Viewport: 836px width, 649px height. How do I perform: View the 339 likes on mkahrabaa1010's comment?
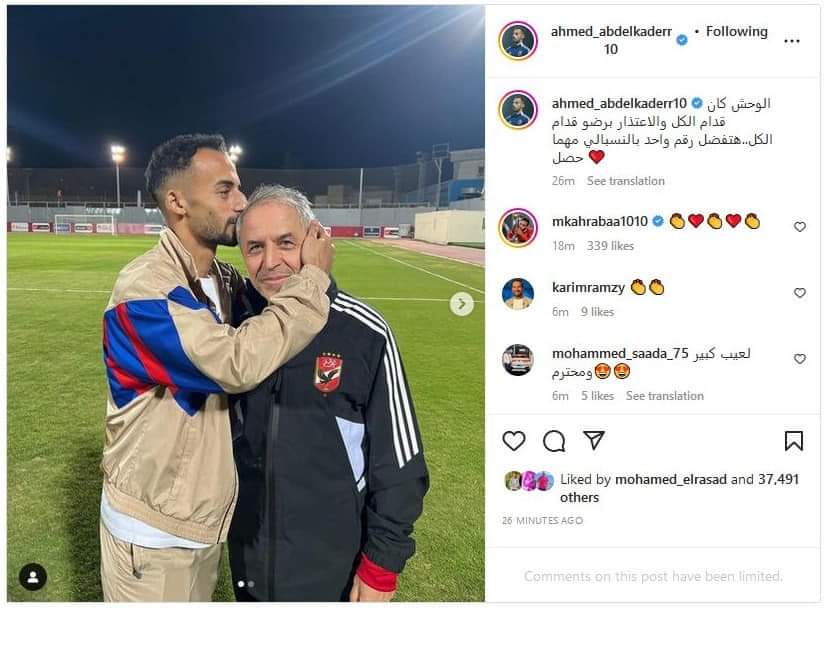610,246
